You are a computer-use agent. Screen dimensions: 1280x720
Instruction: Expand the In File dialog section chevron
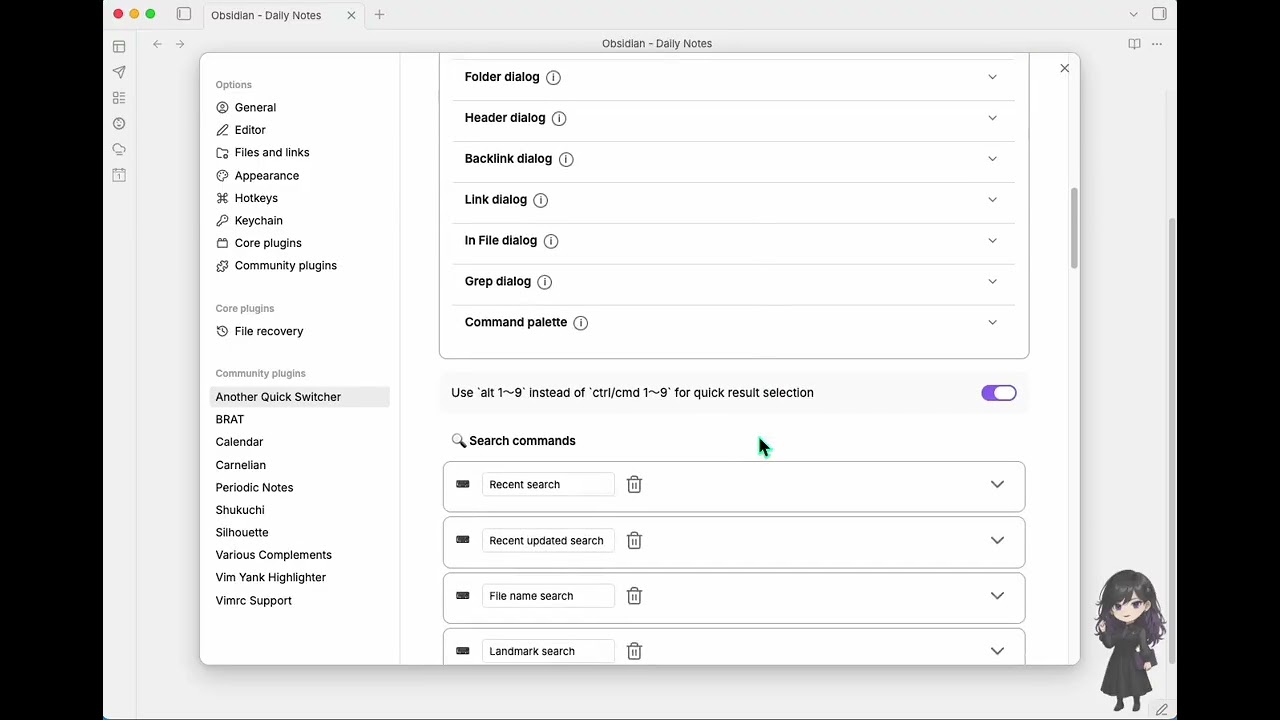[x=992, y=241]
